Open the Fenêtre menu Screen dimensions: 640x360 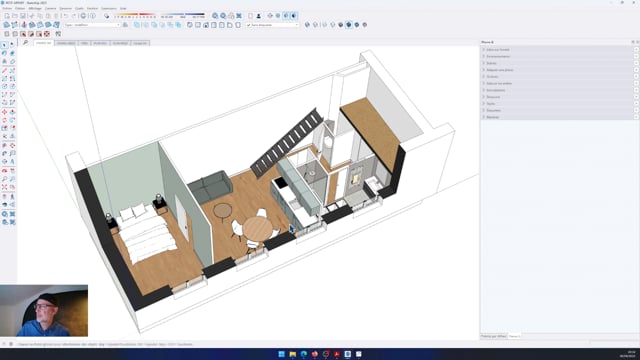click(x=93, y=8)
